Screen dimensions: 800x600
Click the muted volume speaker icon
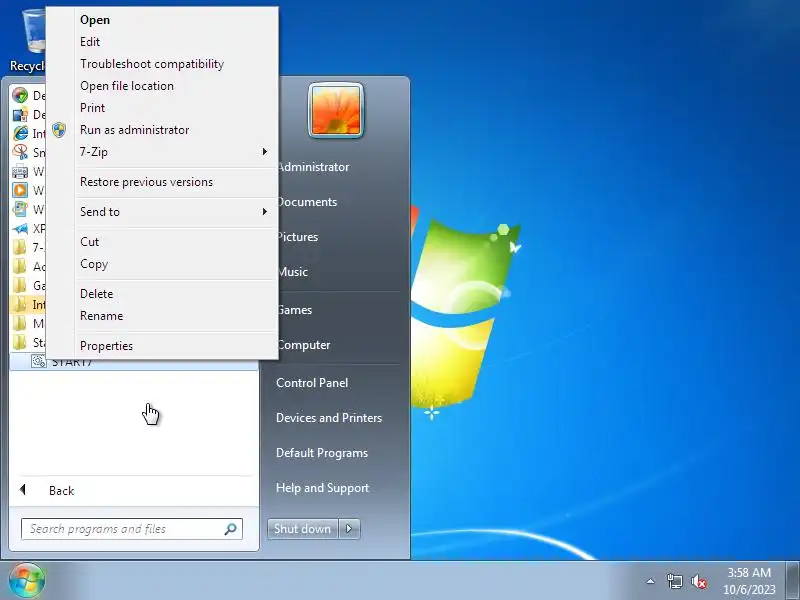click(x=698, y=582)
